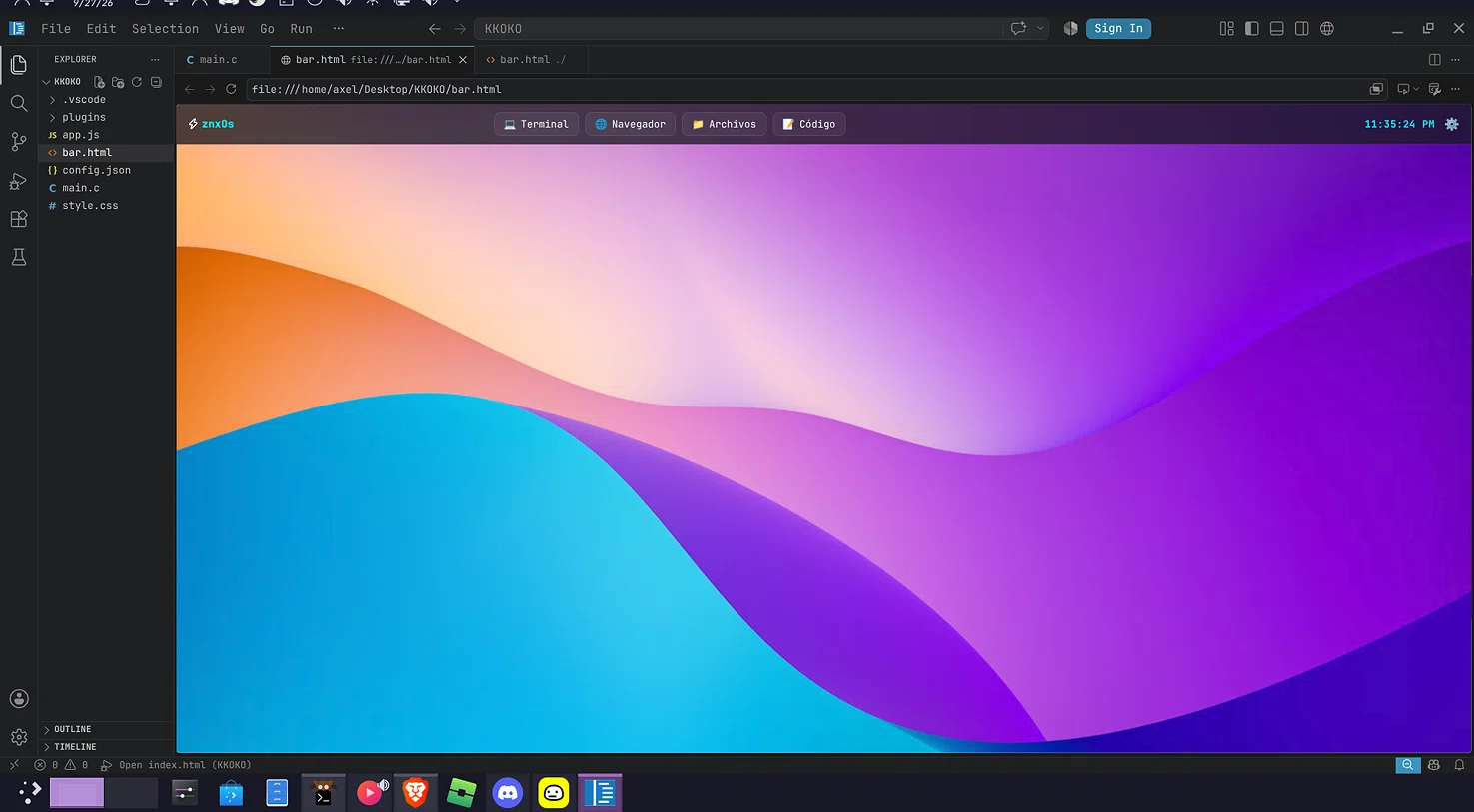Refresh the KKOKO explorer tree
Image resolution: width=1474 pixels, height=812 pixels.
pyautogui.click(x=137, y=82)
